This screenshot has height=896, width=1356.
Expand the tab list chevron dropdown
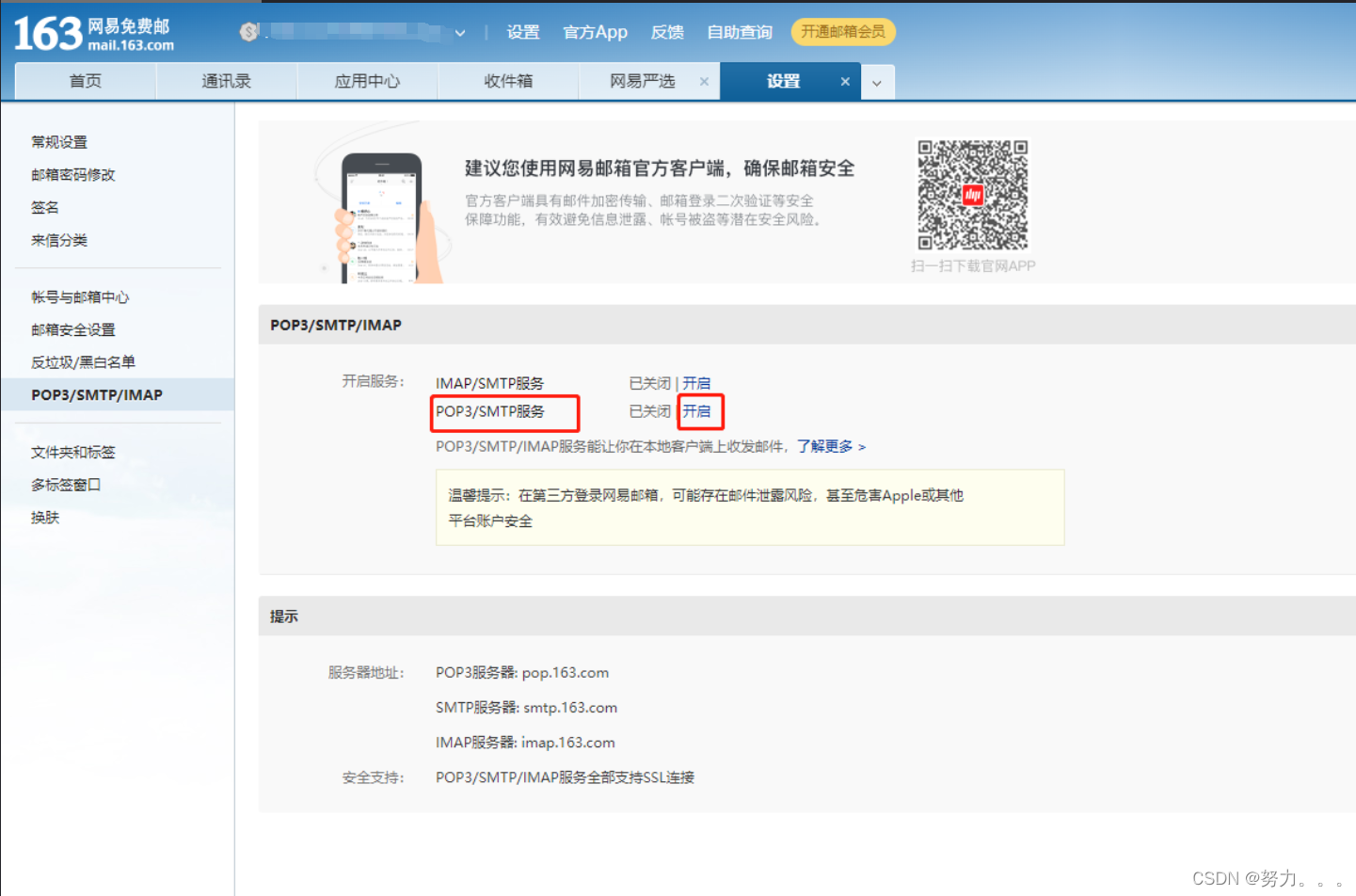click(x=877, y=83)
